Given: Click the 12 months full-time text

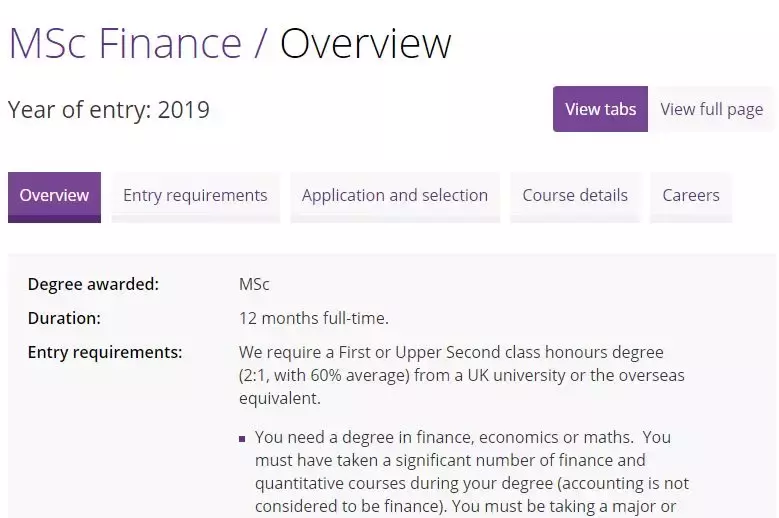Looking at the screenshot, I should pyautogui.click(x=313, y=318).
